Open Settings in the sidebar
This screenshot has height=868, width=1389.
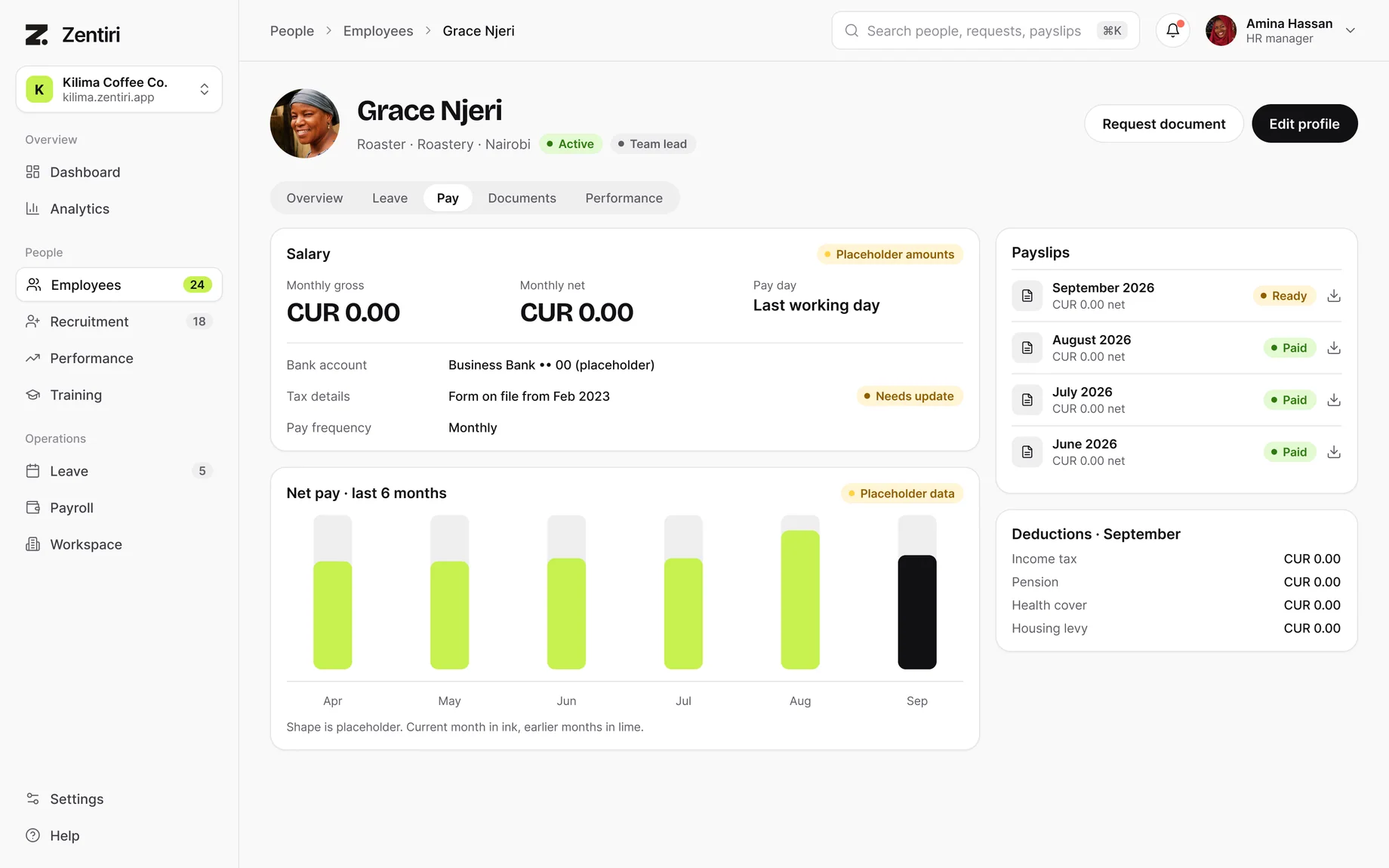(119, 799)
